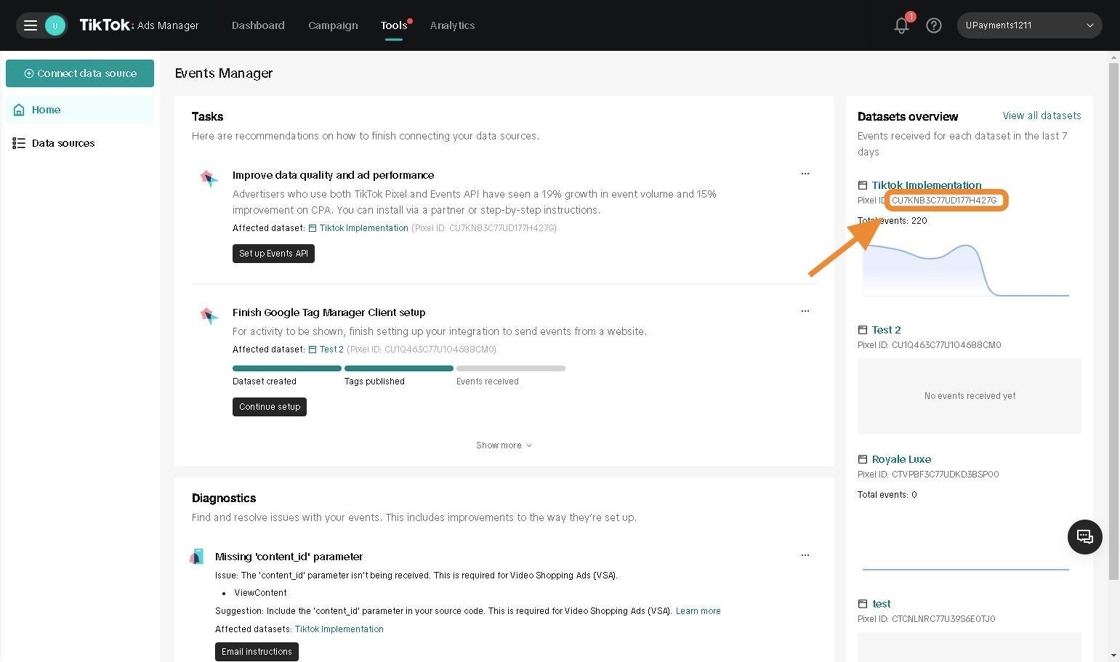Click Continue setup button
Viewport: 1120px width, 662px height.
click(x=269, y=406)
